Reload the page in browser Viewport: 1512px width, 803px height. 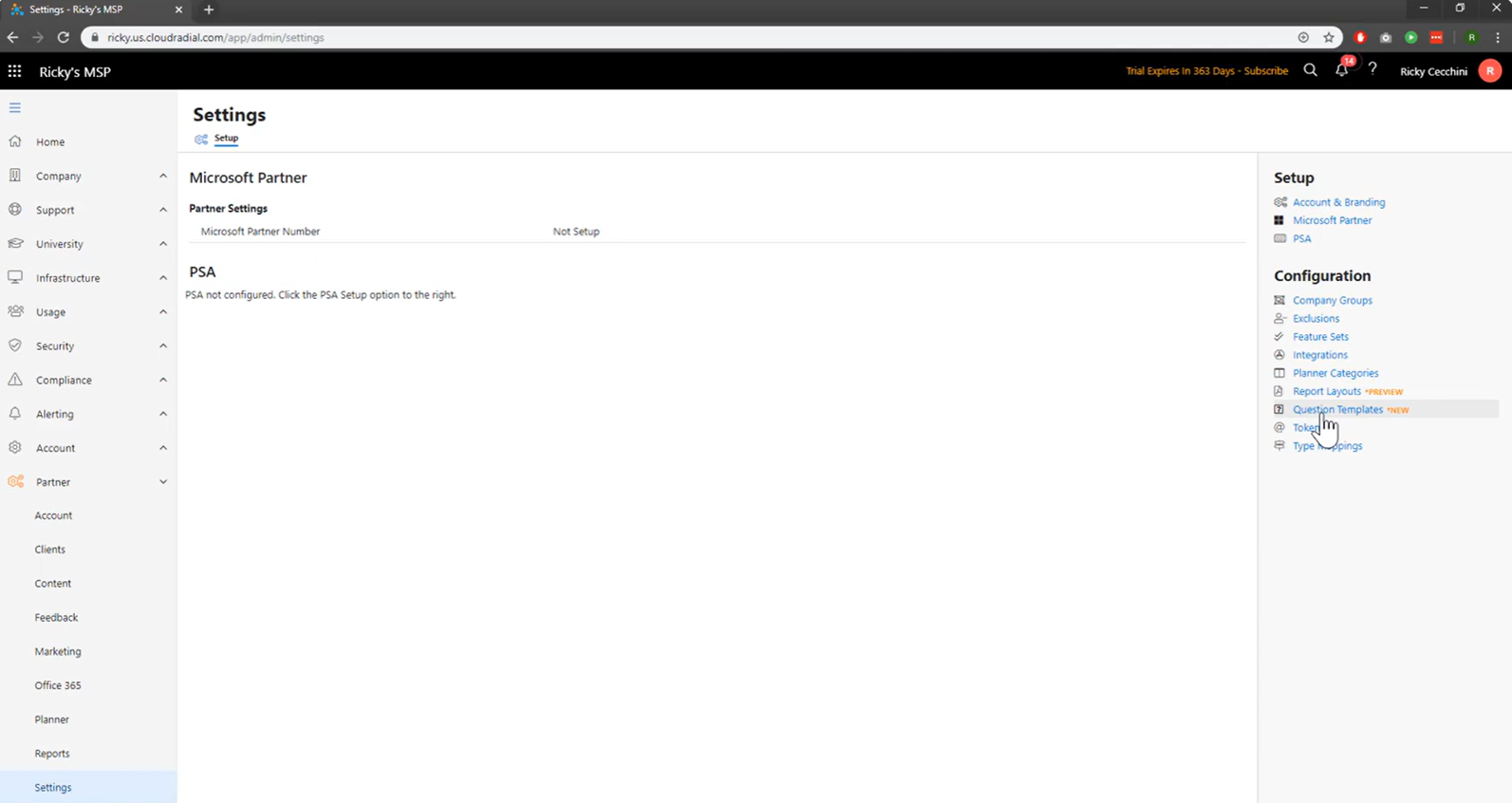coord(64,37)
